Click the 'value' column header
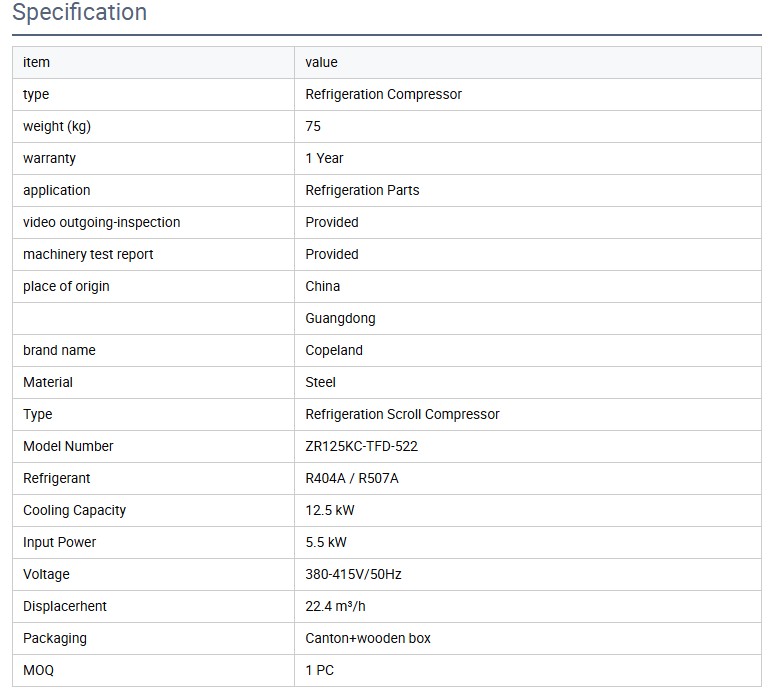This screenshot has height=698, width=780. [x=322, y=62]
